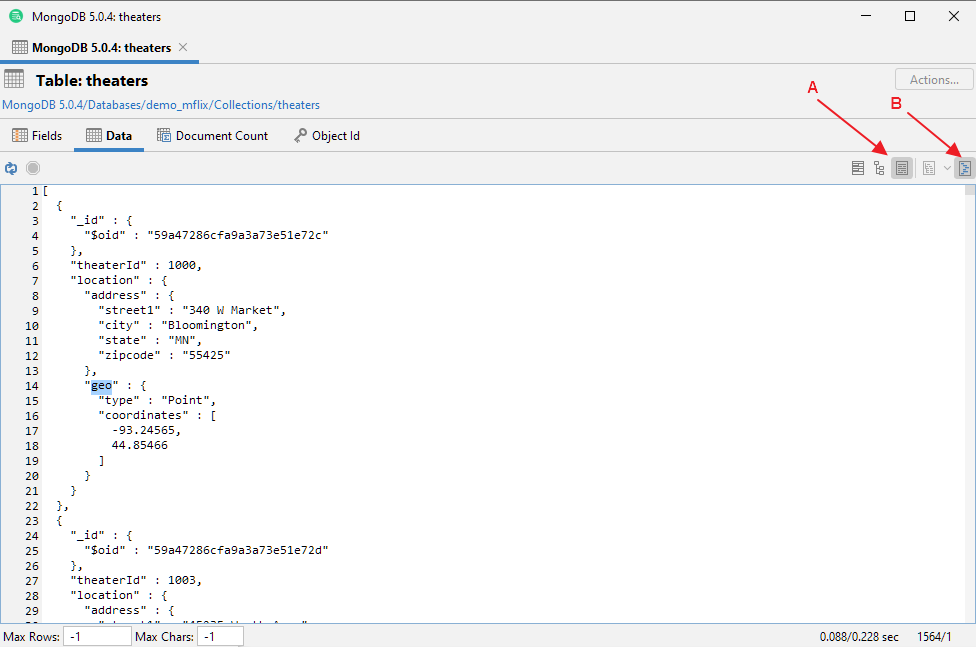Click the key icon on the Object Id tab

300,135
